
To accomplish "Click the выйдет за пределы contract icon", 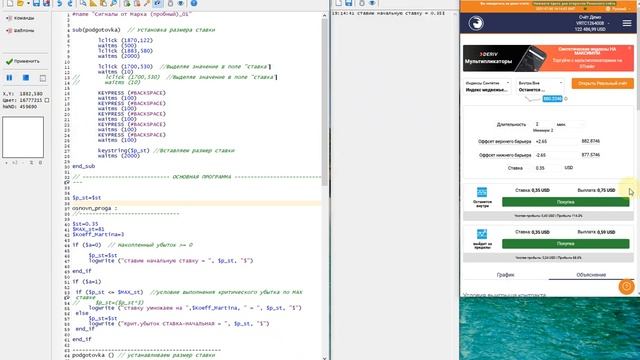I will 482,234.
